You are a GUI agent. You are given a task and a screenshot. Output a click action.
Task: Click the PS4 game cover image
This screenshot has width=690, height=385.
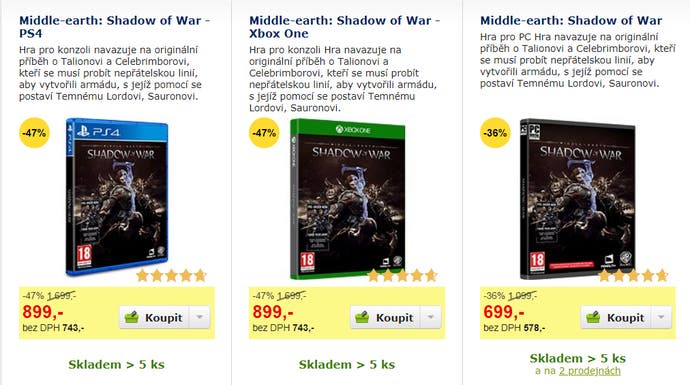[117, 197]
